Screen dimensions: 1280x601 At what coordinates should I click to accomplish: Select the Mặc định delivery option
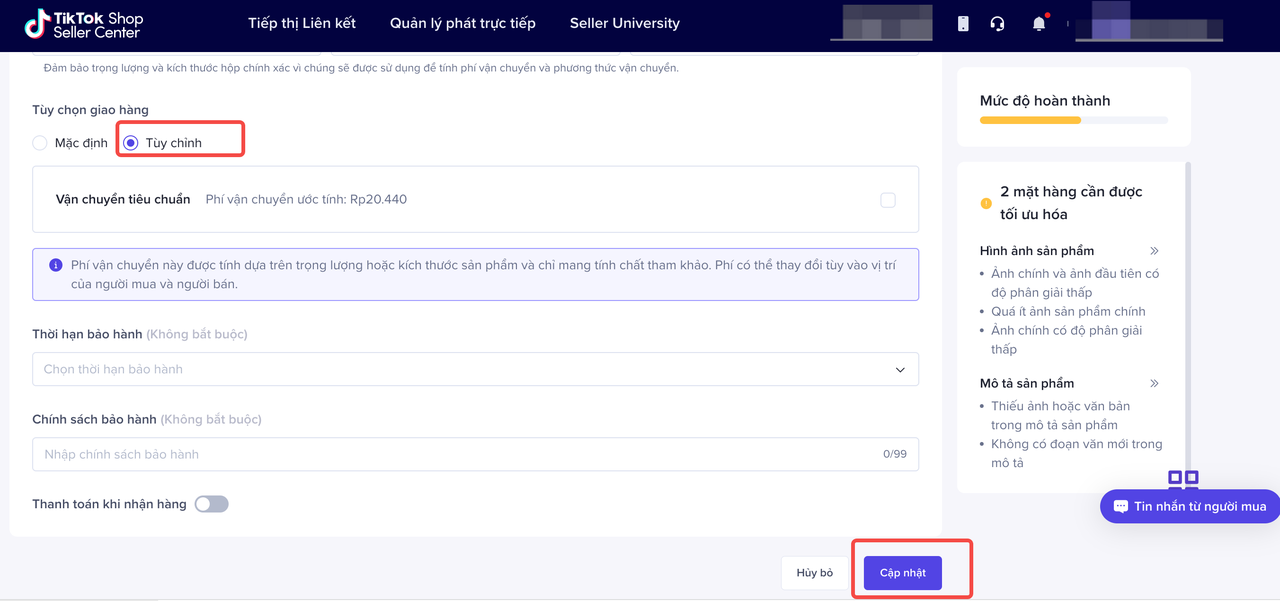(x=40, y=143)
